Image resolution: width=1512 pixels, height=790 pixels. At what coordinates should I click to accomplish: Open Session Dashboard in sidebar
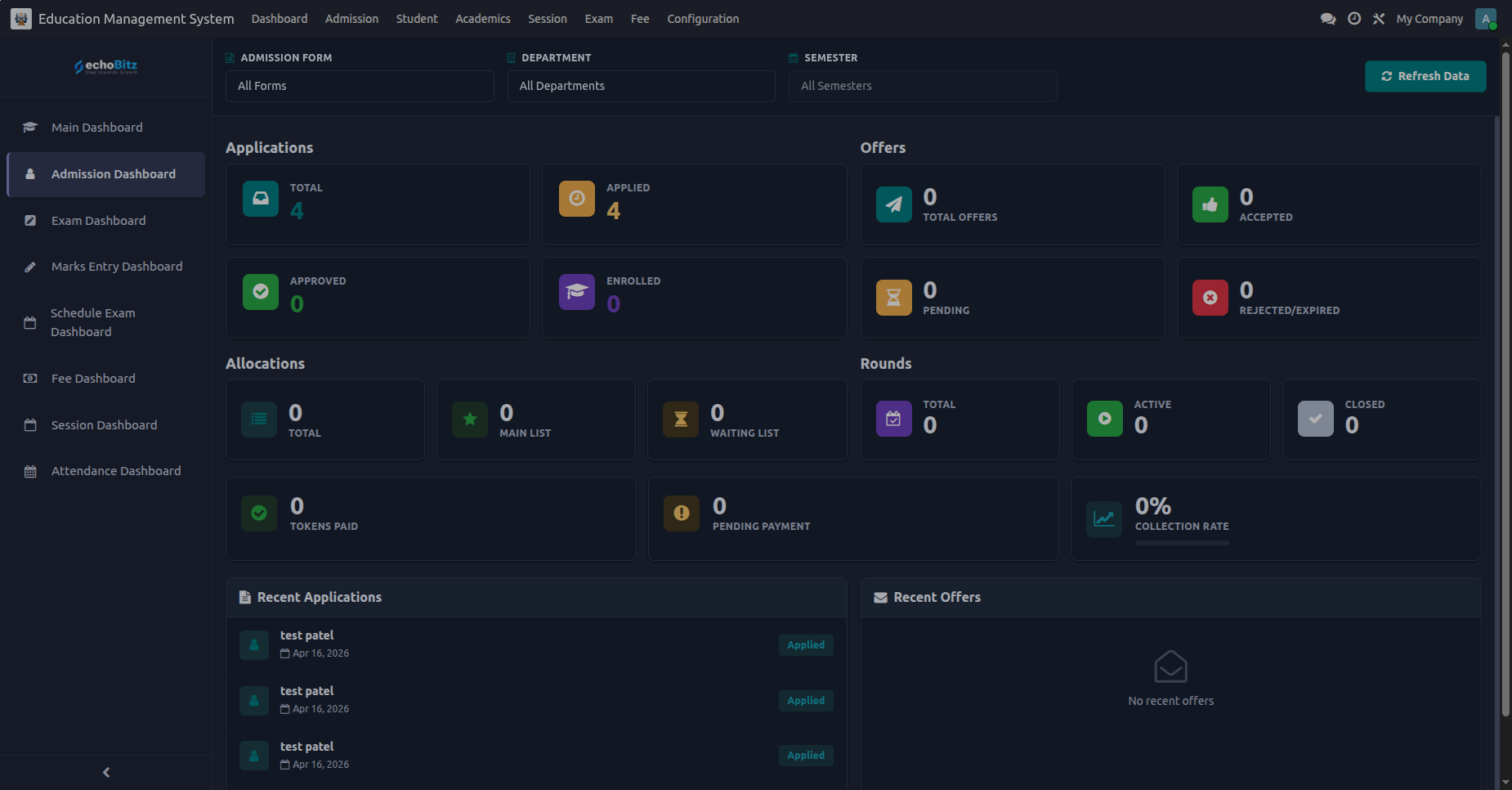click(106, 425)
